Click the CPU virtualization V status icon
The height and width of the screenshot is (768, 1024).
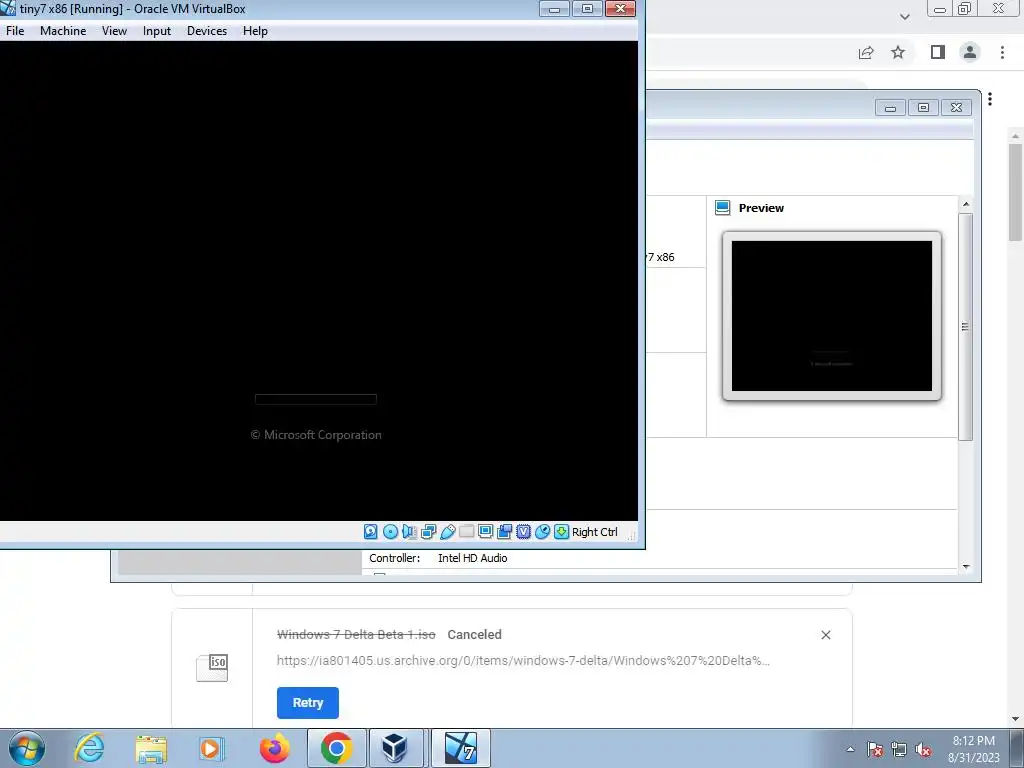[523, 532]
